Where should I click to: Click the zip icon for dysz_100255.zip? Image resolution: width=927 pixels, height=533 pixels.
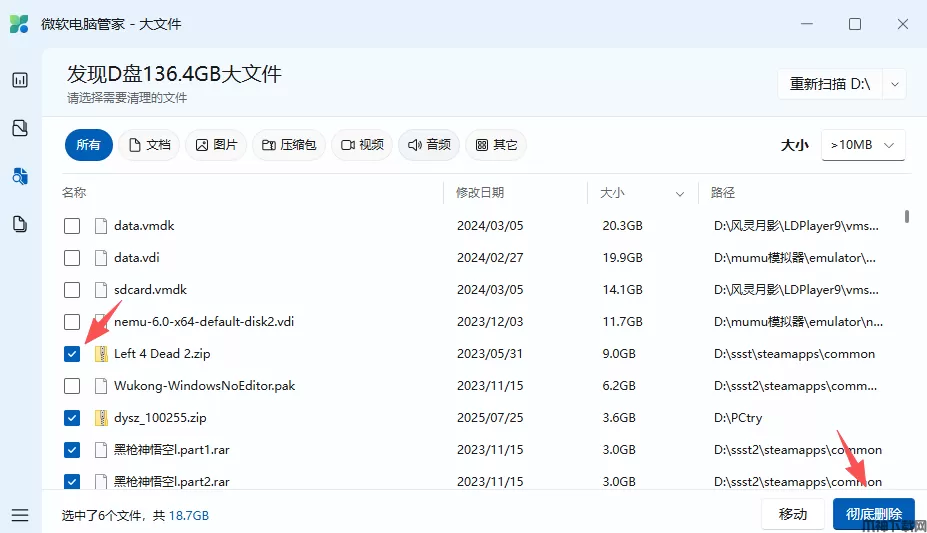[100, 418]
